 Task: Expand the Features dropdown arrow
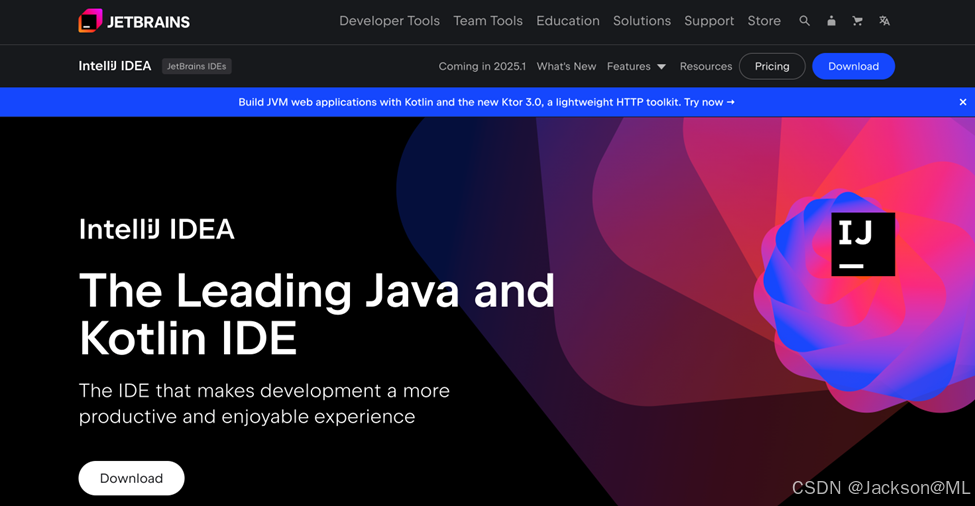pos(661,67)
